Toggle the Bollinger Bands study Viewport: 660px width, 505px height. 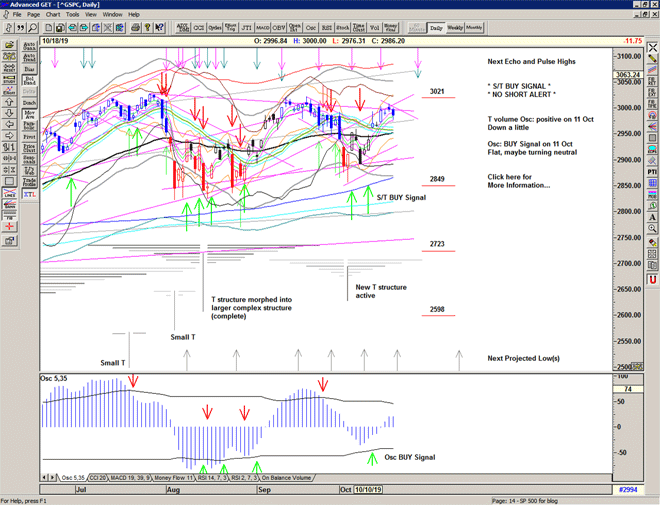29,80
